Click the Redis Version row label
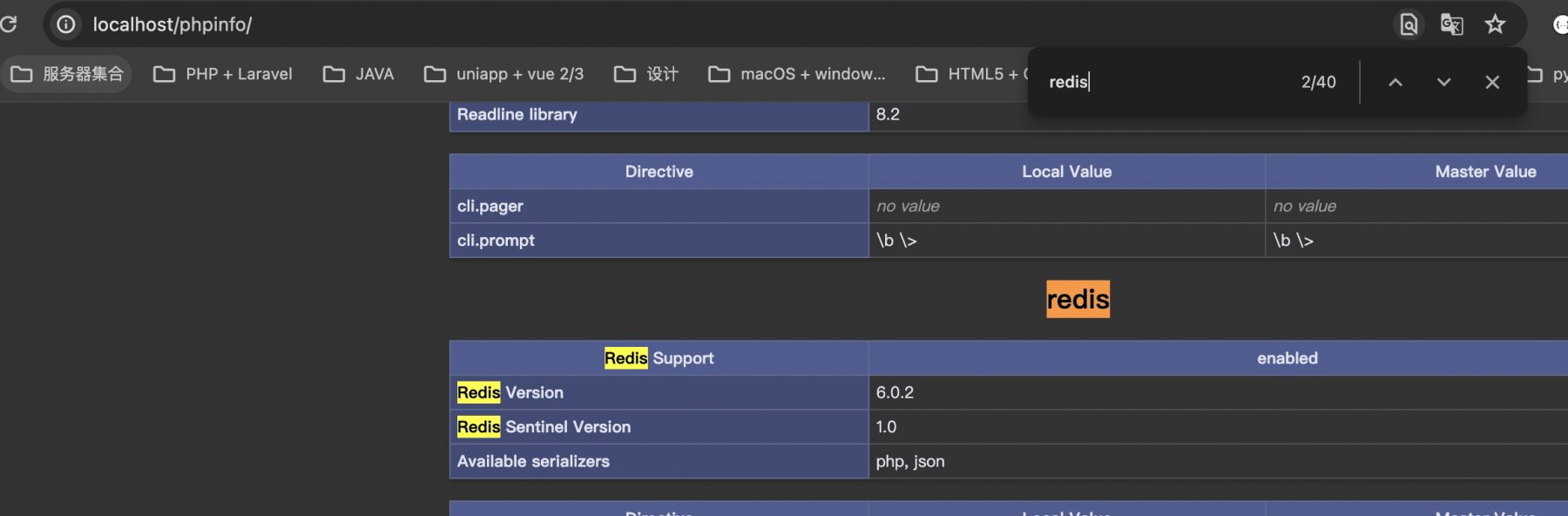This screenshot has width=1568, height=516. (659, 393)
